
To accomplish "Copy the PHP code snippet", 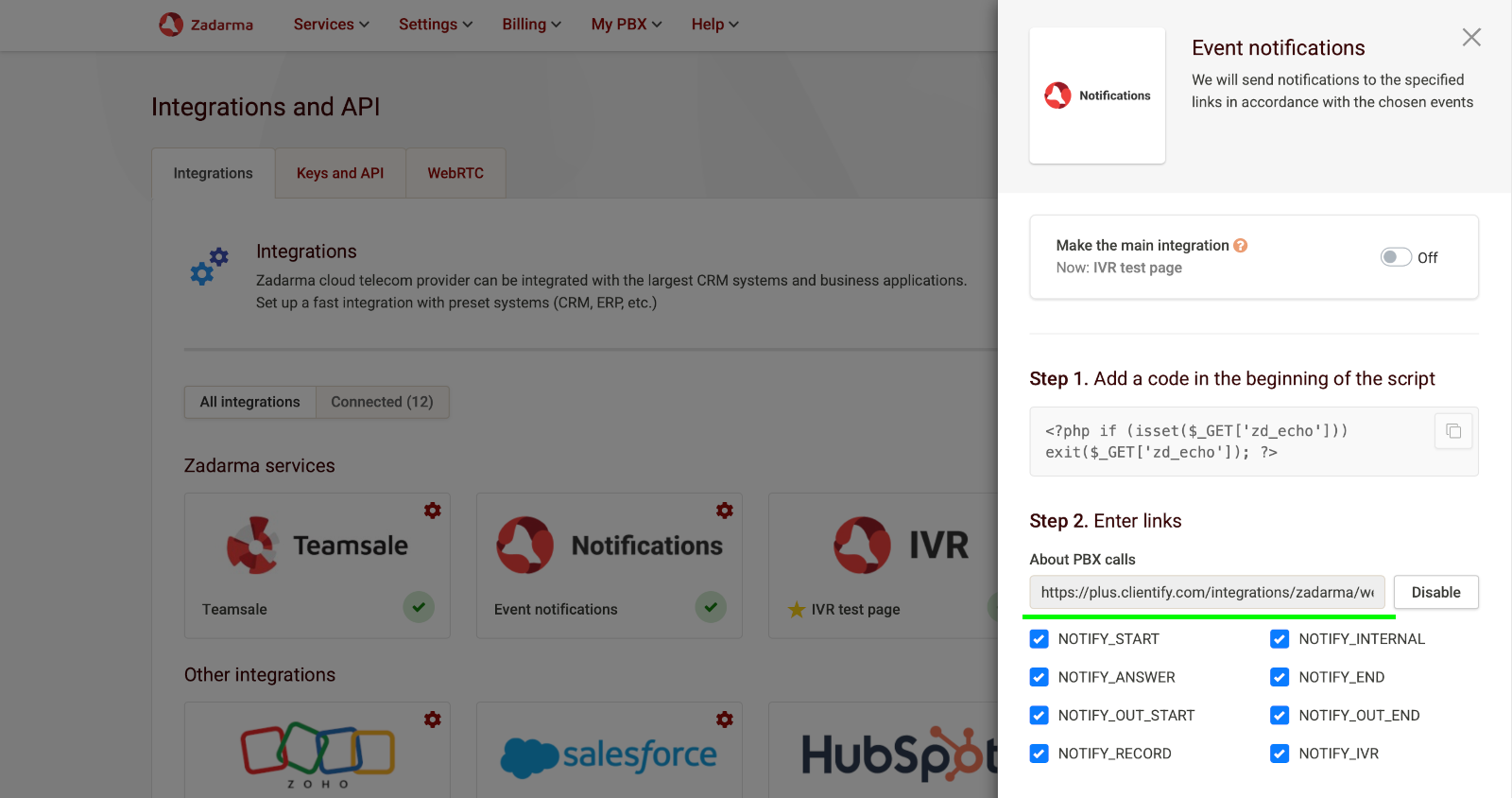I will click(1453, 431).
